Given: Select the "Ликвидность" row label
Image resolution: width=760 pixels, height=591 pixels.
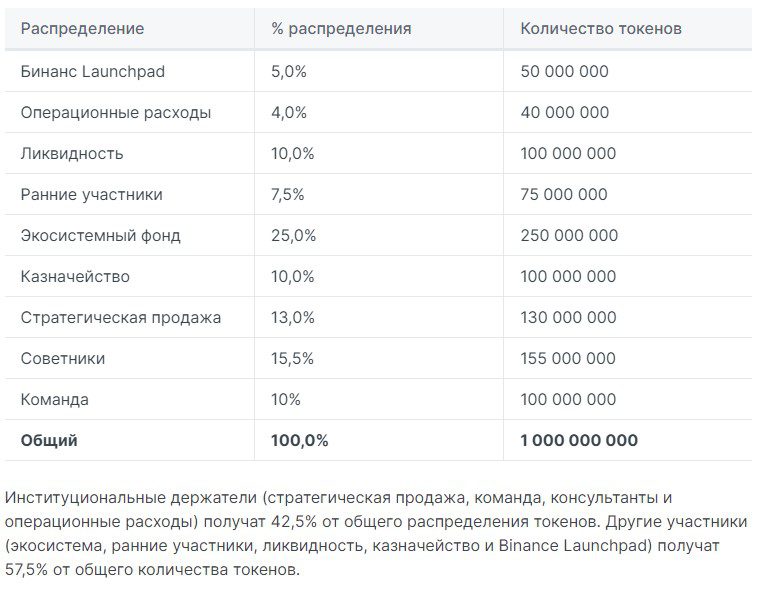Looking at the screenshot, I should coord(72,154).
